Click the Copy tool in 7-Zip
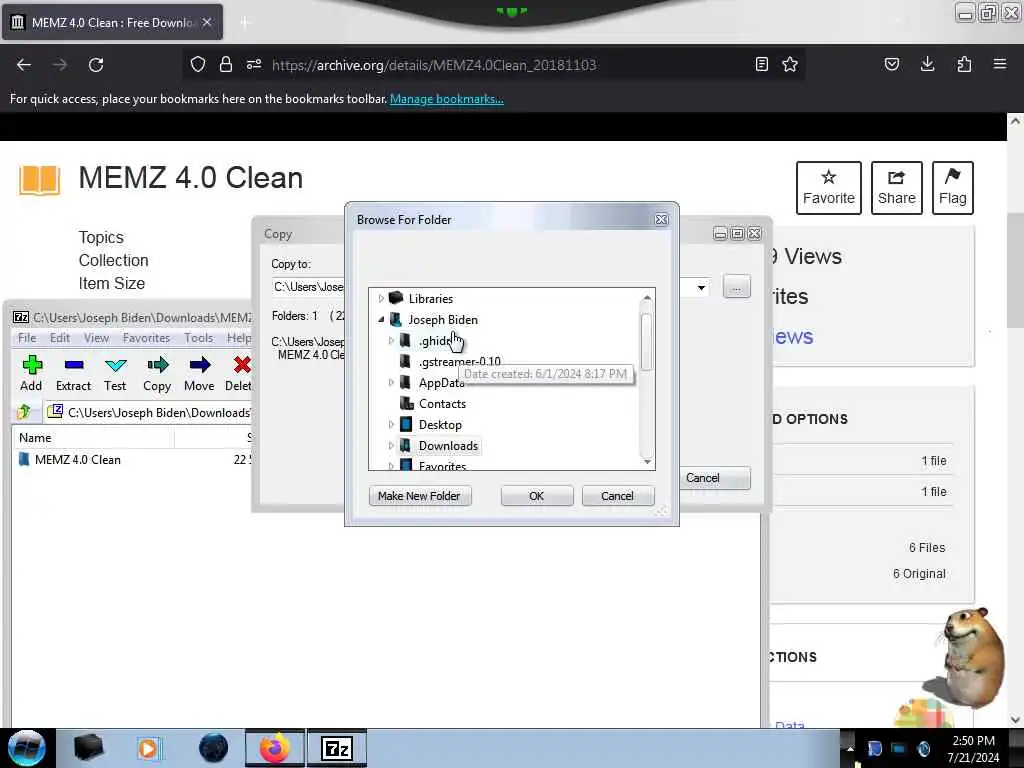This screenshot has height=768, width=1024. [157, 374]
